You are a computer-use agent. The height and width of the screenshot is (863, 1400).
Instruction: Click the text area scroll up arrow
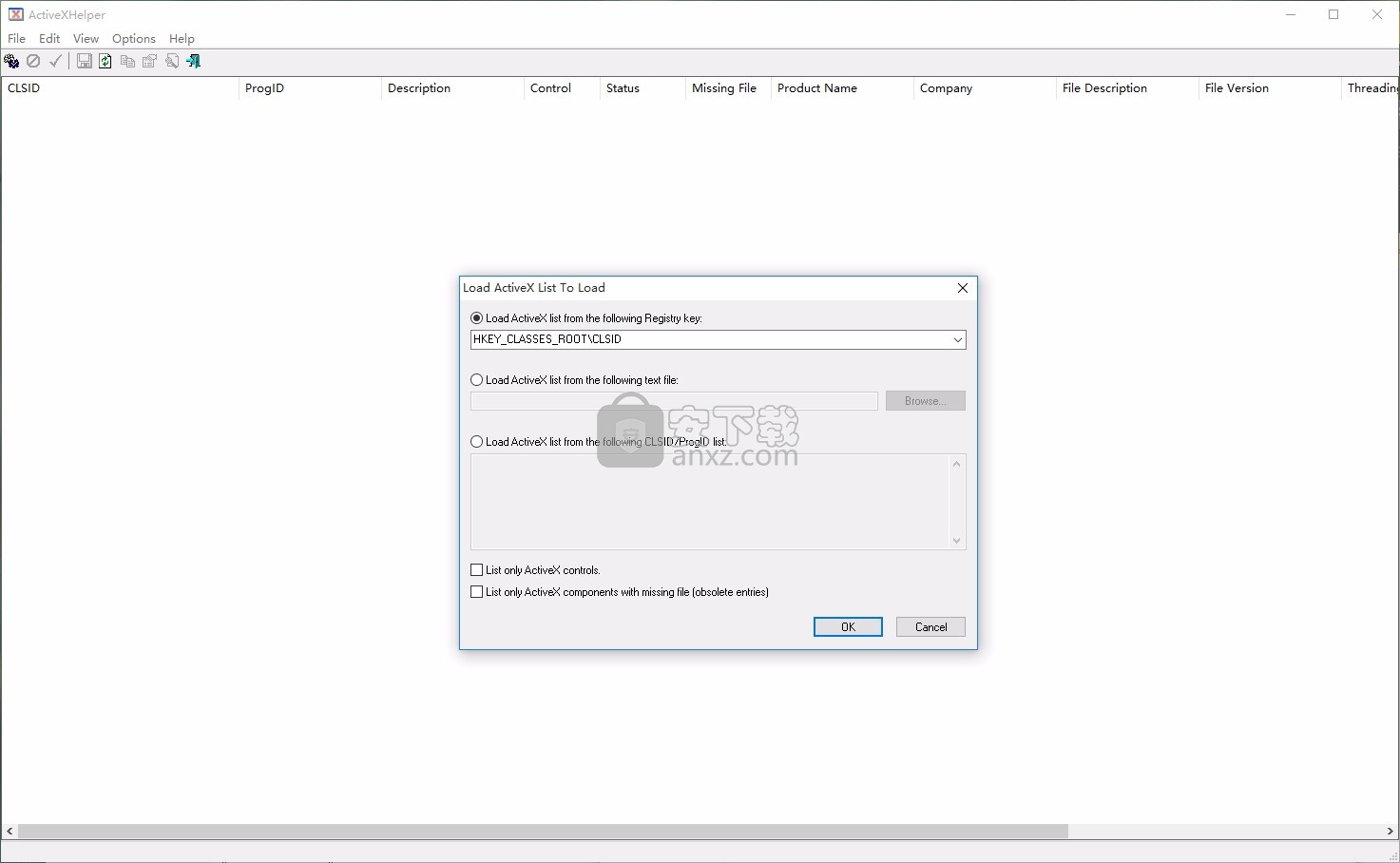957,464
